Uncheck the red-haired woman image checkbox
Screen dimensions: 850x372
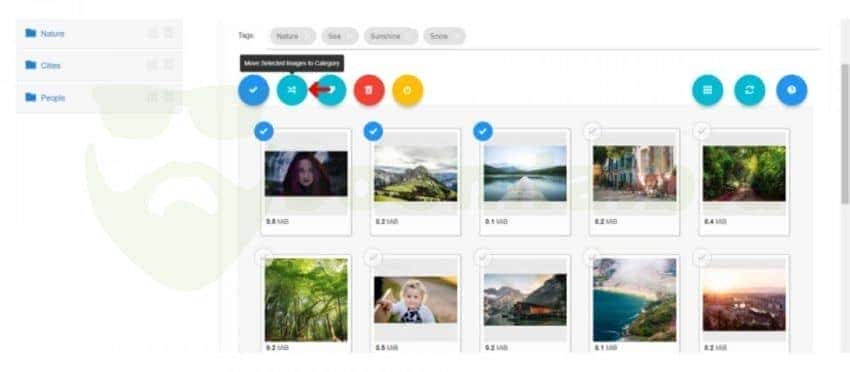pyautogui.click(x=264, y=131)
